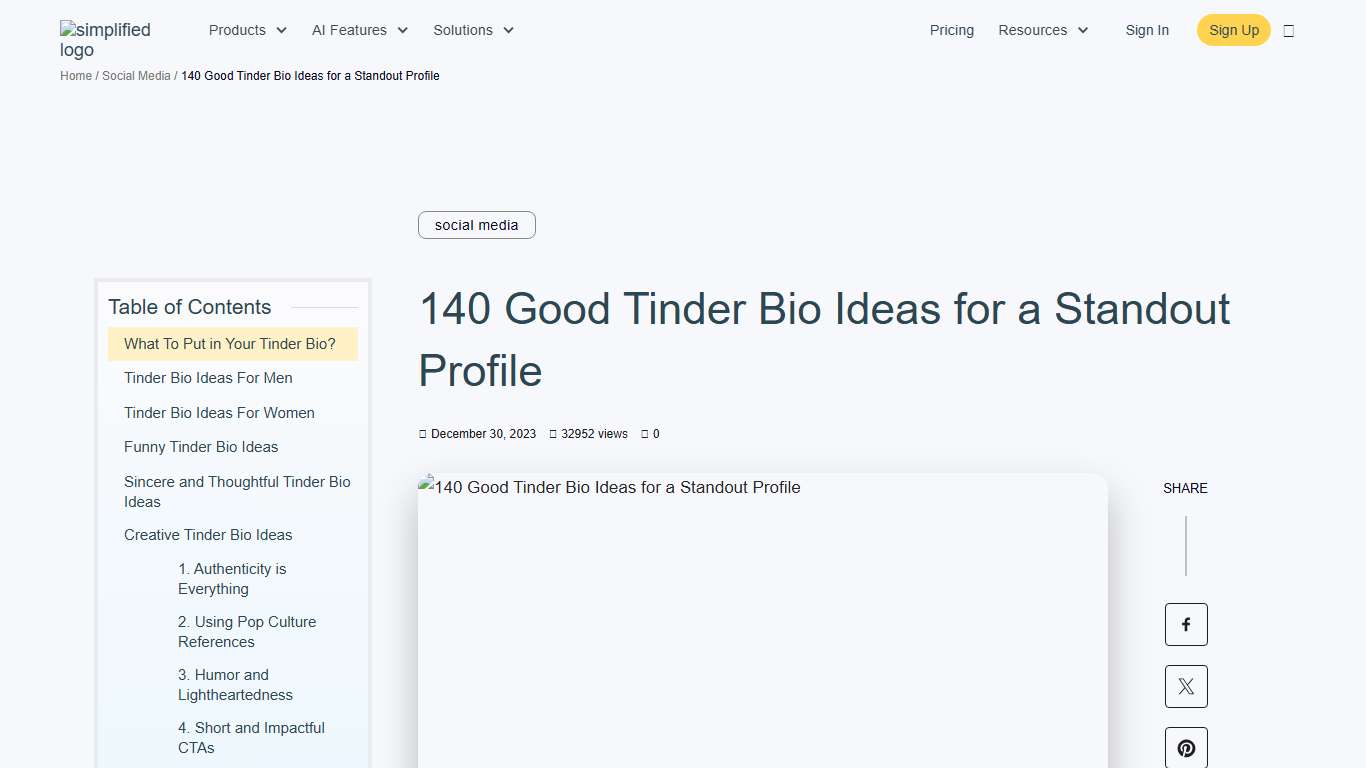Expand the AI Features dropdown
1366x768 pixels.
358,30
